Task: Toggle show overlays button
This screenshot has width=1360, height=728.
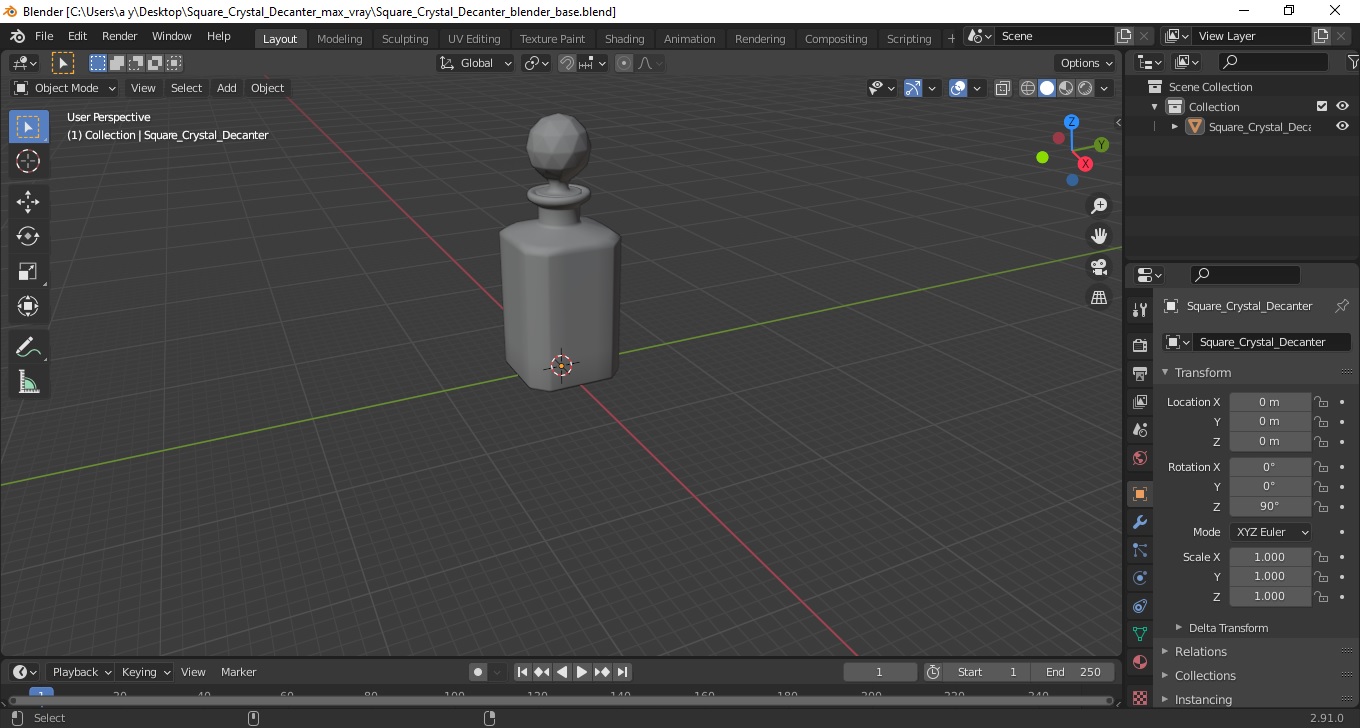Action: click(958, 88)
